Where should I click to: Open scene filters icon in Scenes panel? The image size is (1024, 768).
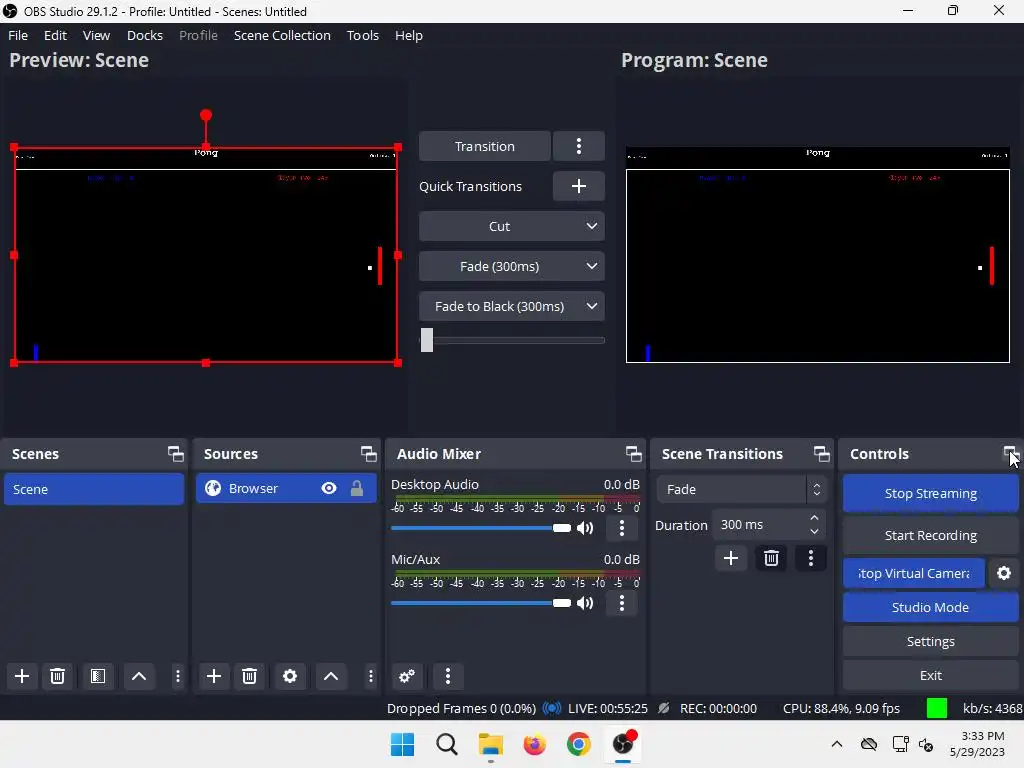tap(98, 676)
